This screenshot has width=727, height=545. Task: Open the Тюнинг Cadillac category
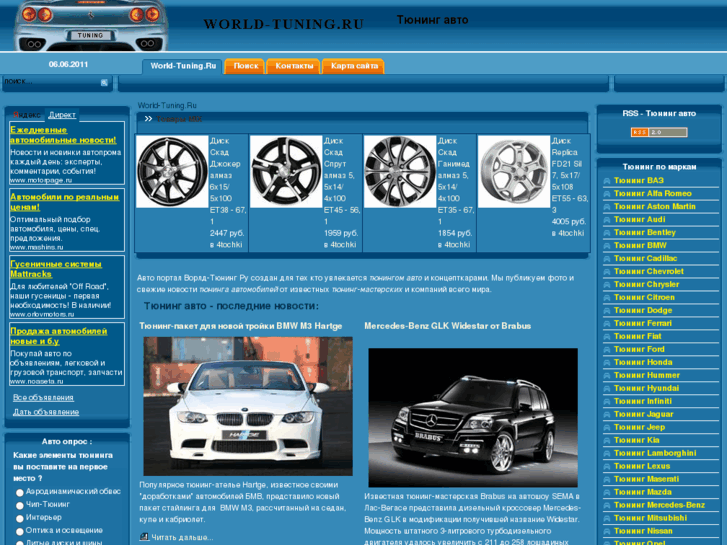(645, 258)
